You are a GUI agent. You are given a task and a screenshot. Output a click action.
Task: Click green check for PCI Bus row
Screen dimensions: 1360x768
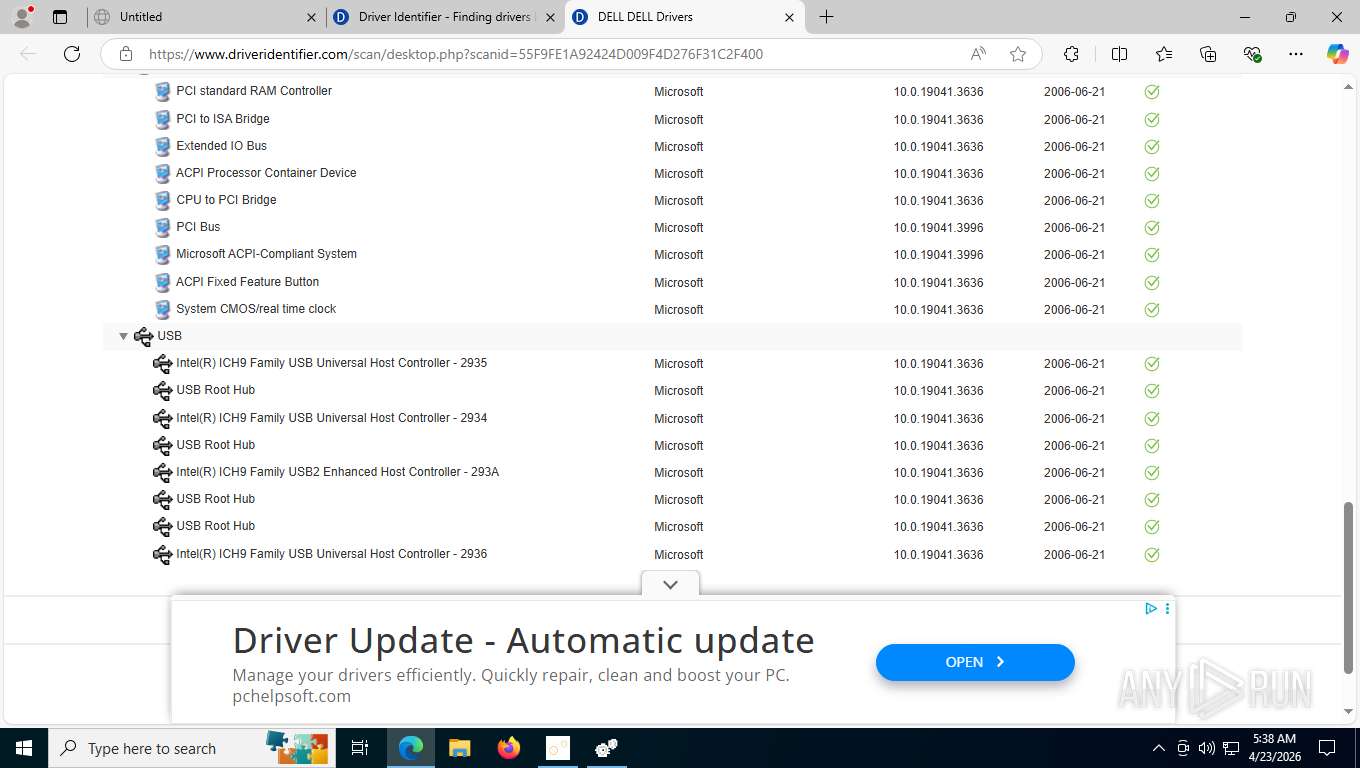[x=1152, y=227]
